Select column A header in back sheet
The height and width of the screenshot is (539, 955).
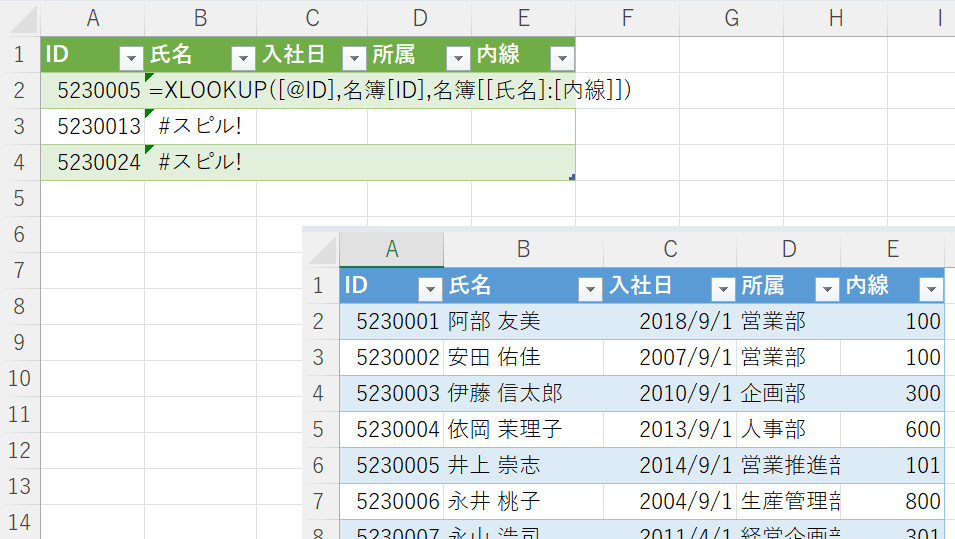pos(93,18)
